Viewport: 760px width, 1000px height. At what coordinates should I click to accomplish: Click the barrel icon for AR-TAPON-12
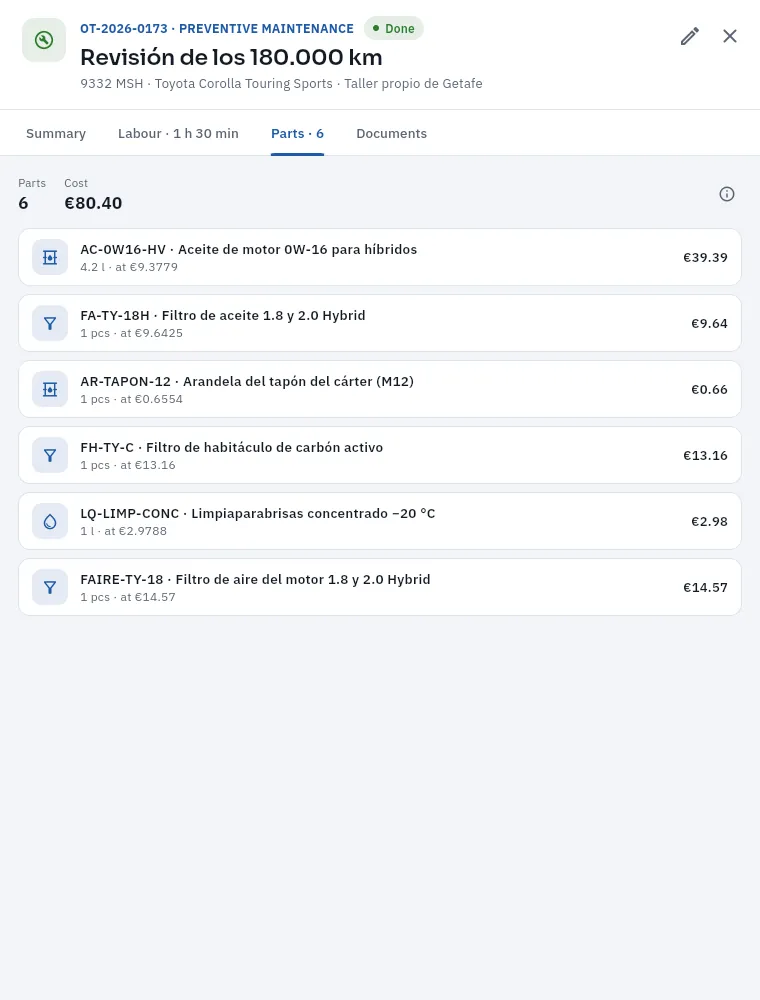50,389
